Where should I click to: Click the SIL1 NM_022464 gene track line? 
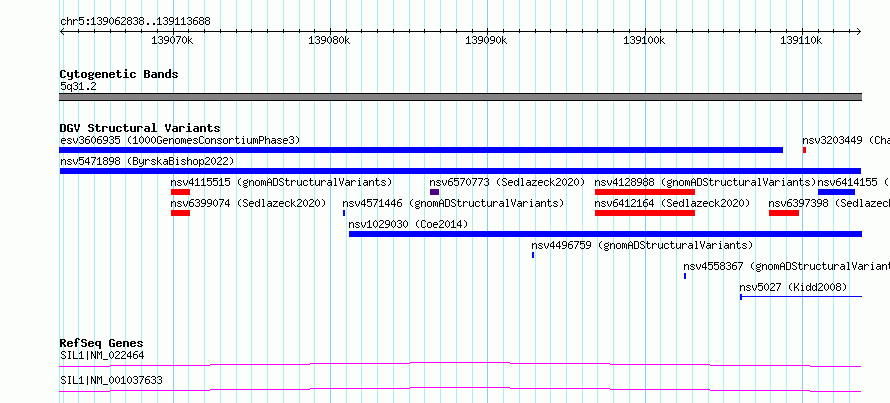pos(460,364)
